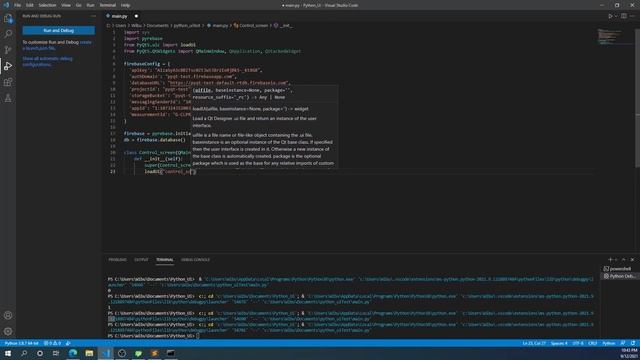Switch to the Output panel tab
640x360 pixels.
(141, 260)
